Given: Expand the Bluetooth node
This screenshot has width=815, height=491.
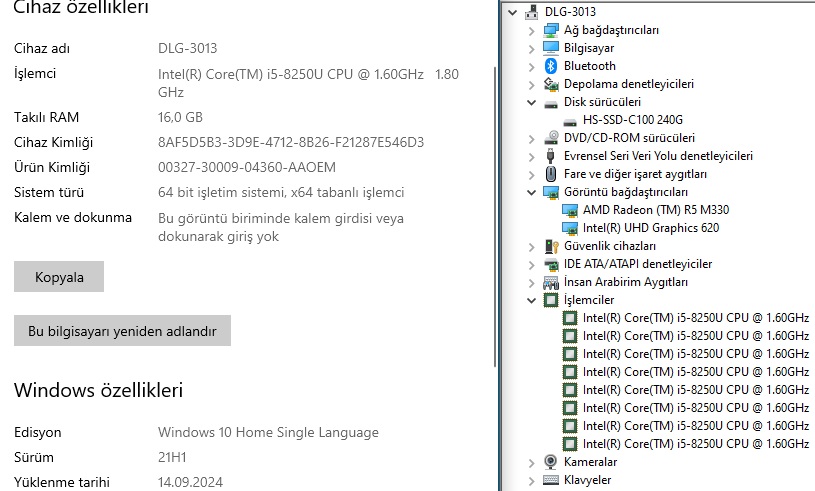Looking at the screenshot, I should coord(531,67).
